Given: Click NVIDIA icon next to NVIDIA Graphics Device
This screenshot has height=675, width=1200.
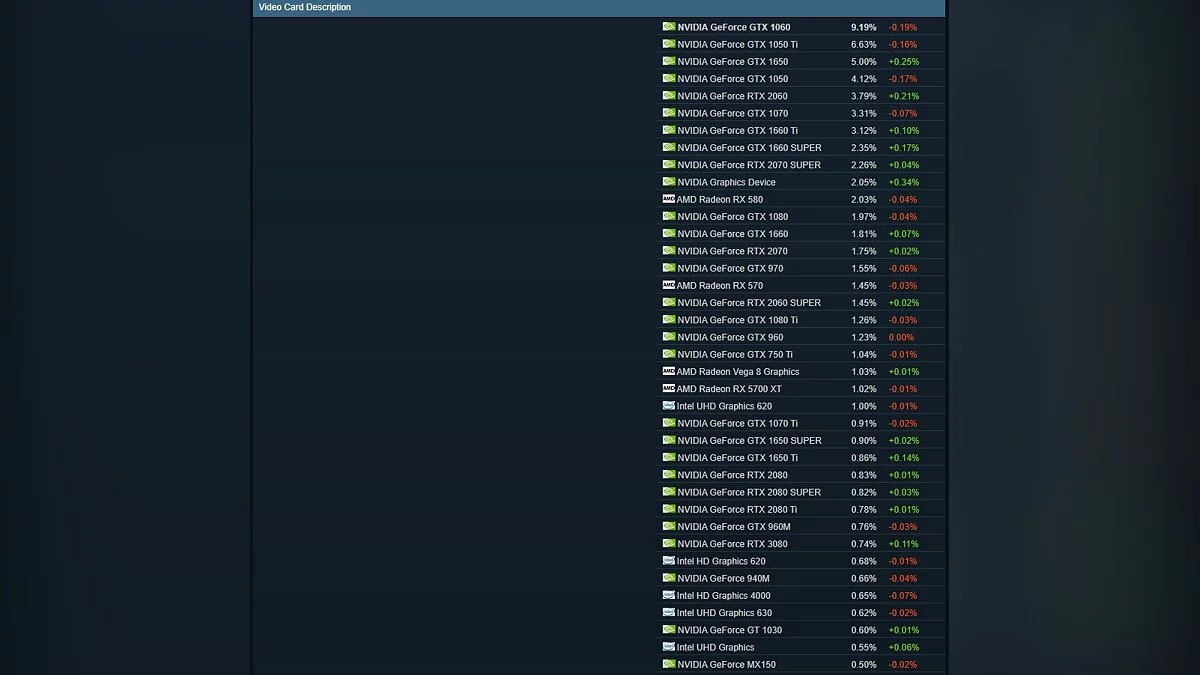Looking at the screenshot, I should pyautogui.click(x=669, y=182).
